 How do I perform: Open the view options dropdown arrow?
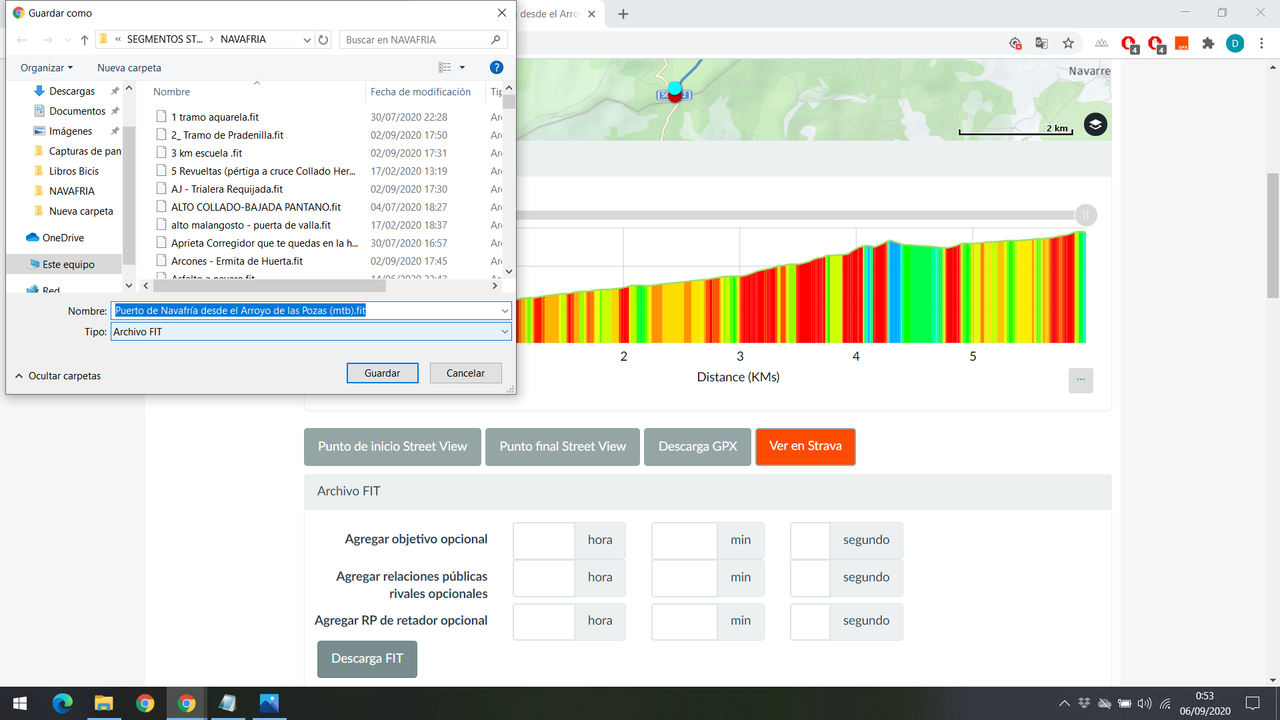(x=462, y=67)
